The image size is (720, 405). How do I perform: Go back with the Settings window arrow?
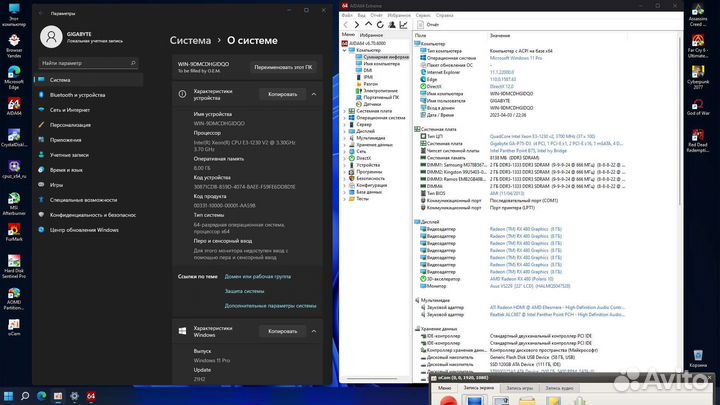pyautogui.click(x=40, y=14)
